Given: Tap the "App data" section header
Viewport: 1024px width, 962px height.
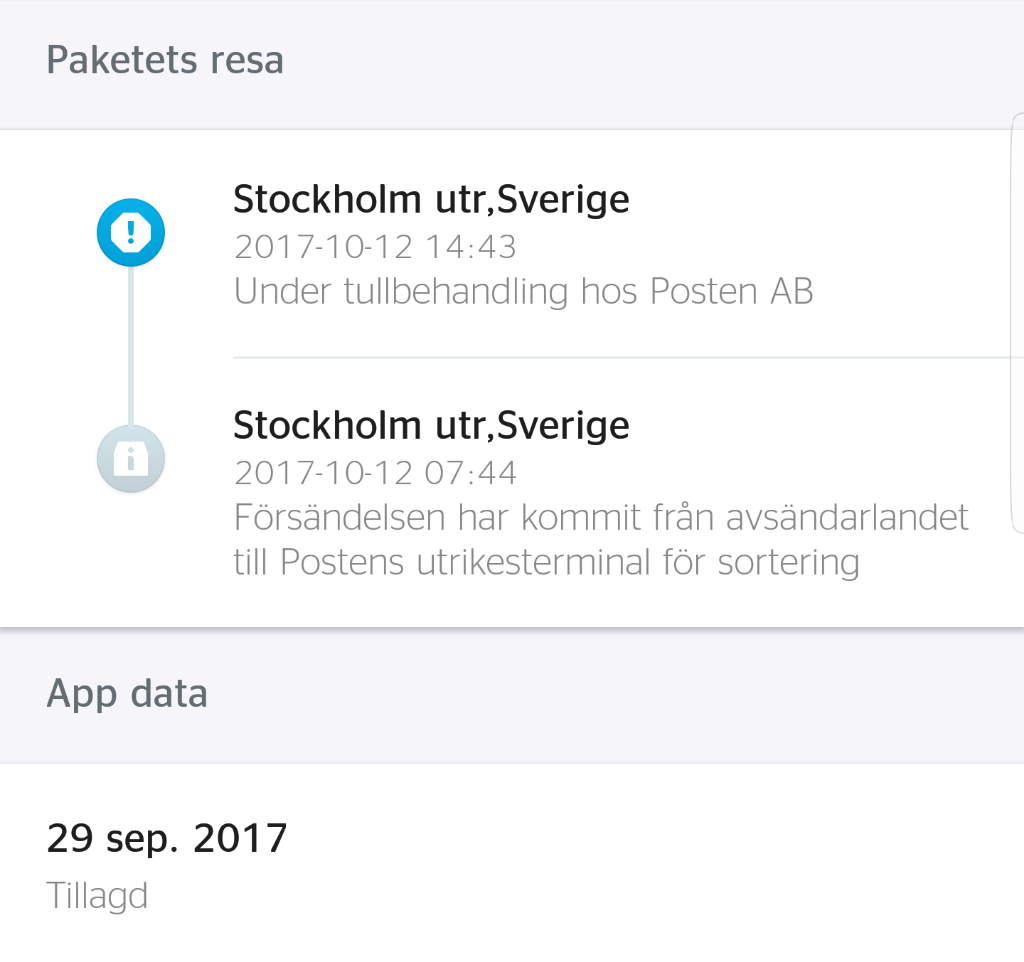Looking at the screenshot, I should (127, 693).
